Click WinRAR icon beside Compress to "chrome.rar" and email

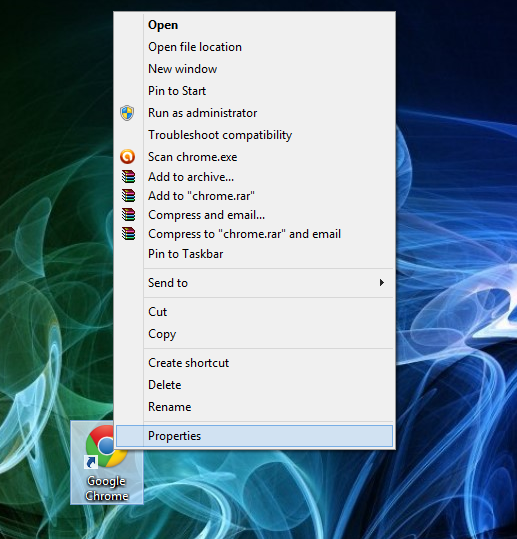coord(128,234)
